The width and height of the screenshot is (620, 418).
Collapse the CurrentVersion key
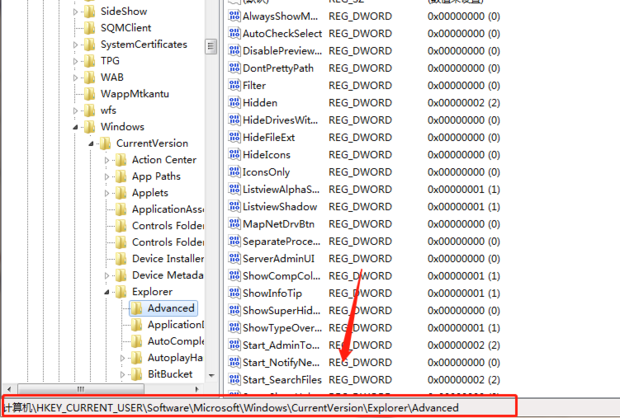(91, 144)
